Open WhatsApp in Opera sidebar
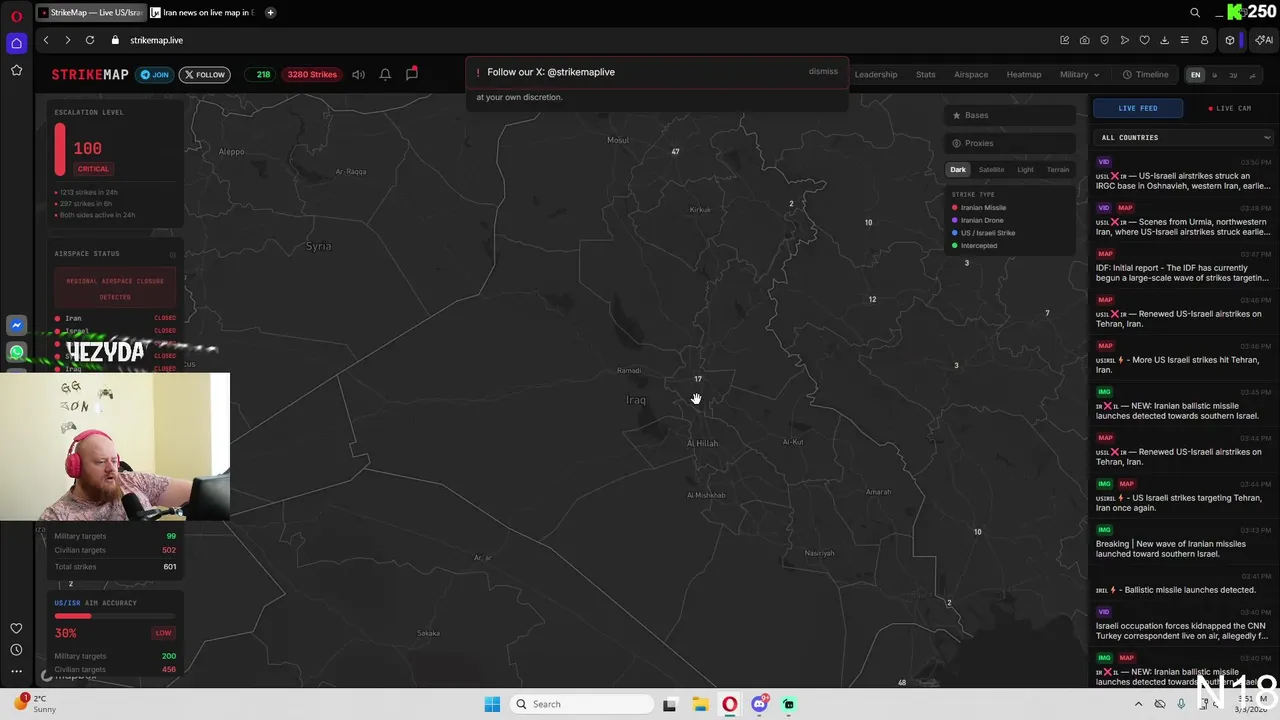1280x720 pixels. click(16, 352)
